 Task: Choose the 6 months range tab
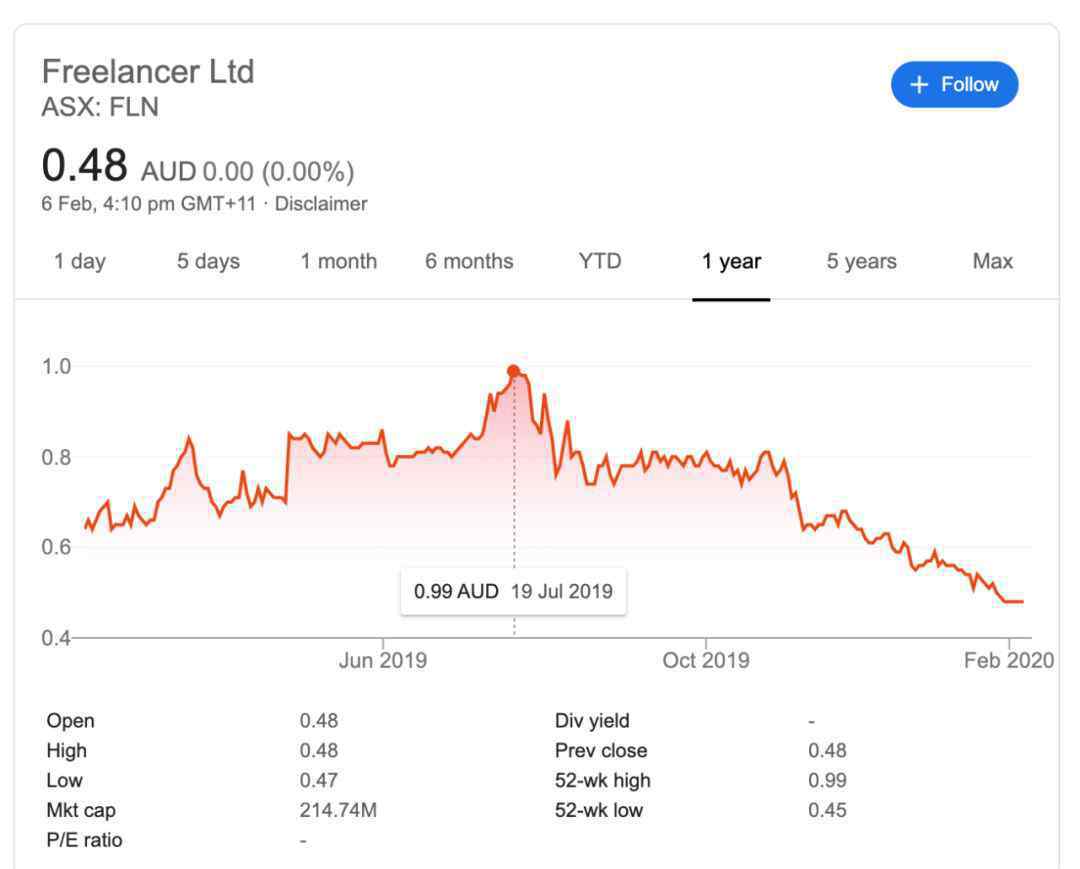pos(469,262)
